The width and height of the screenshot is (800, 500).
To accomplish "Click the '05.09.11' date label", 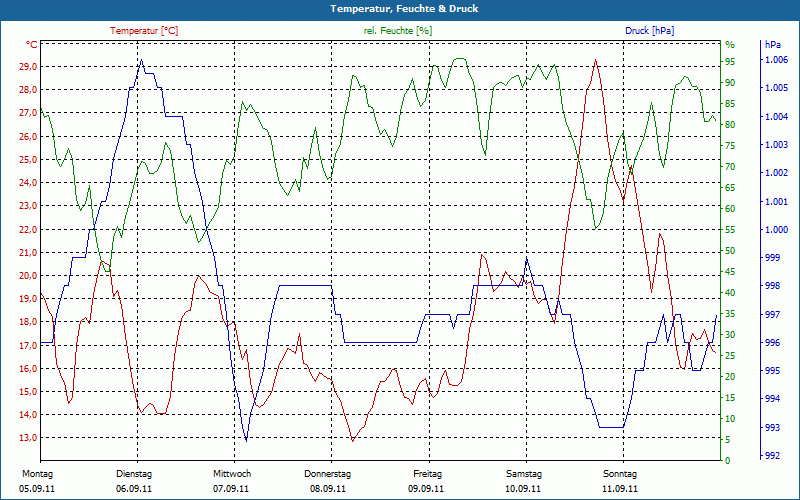I will click(x=37, y=489).
